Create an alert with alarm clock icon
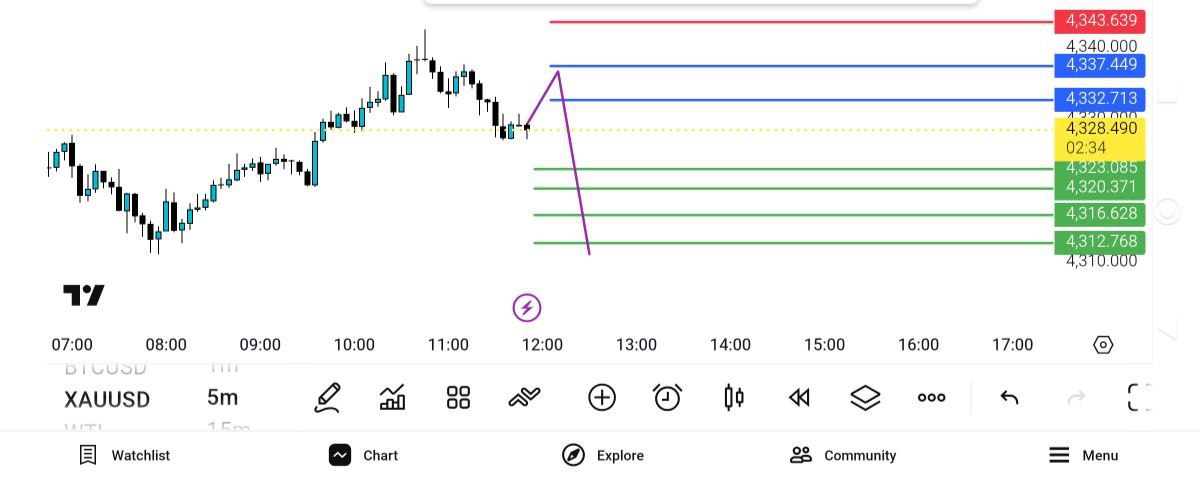 667,398
